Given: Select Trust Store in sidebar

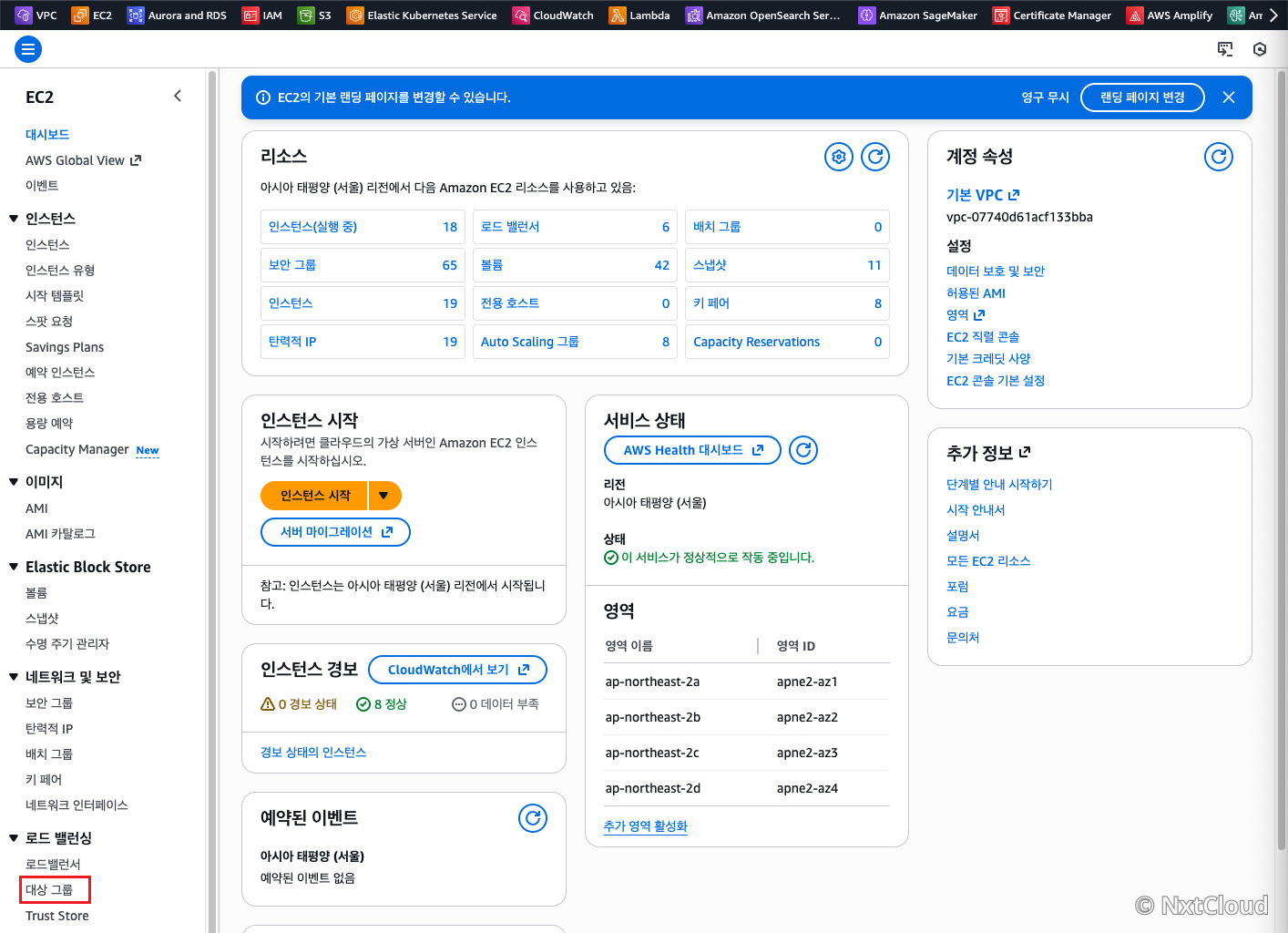Looking at the screenshot, I should pyautogui.click(x=57, y=916).
